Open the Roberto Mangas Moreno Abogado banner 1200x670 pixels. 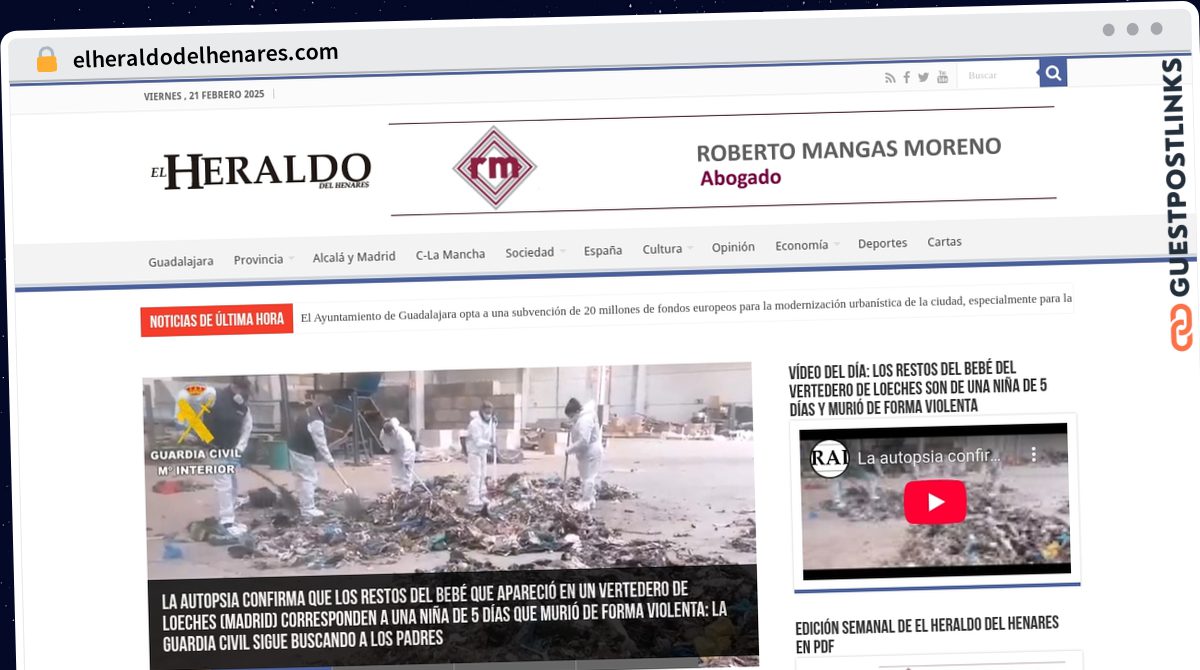[x=722, y=161]
